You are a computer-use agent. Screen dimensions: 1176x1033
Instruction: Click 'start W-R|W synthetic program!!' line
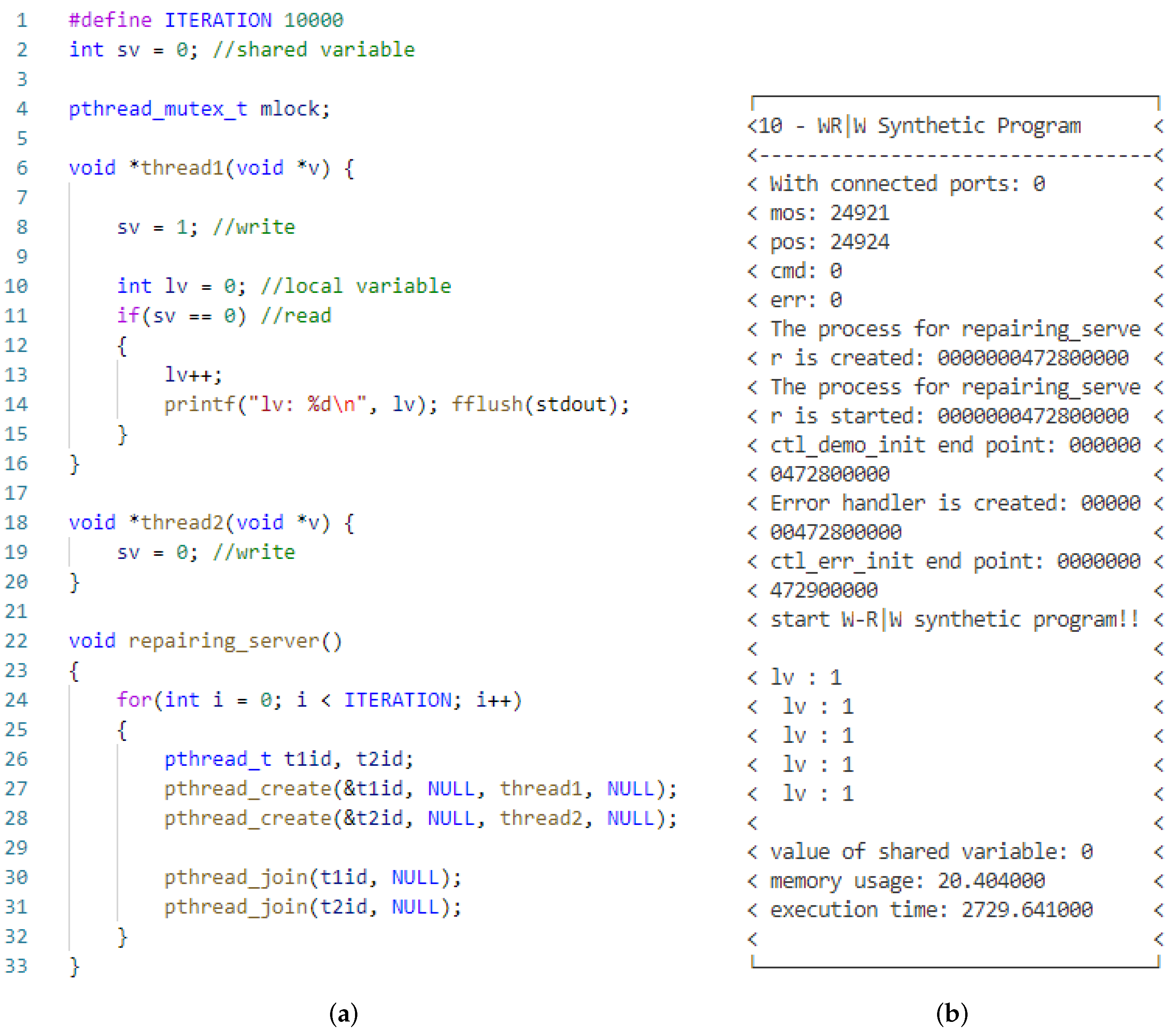[x=955, y=620]
